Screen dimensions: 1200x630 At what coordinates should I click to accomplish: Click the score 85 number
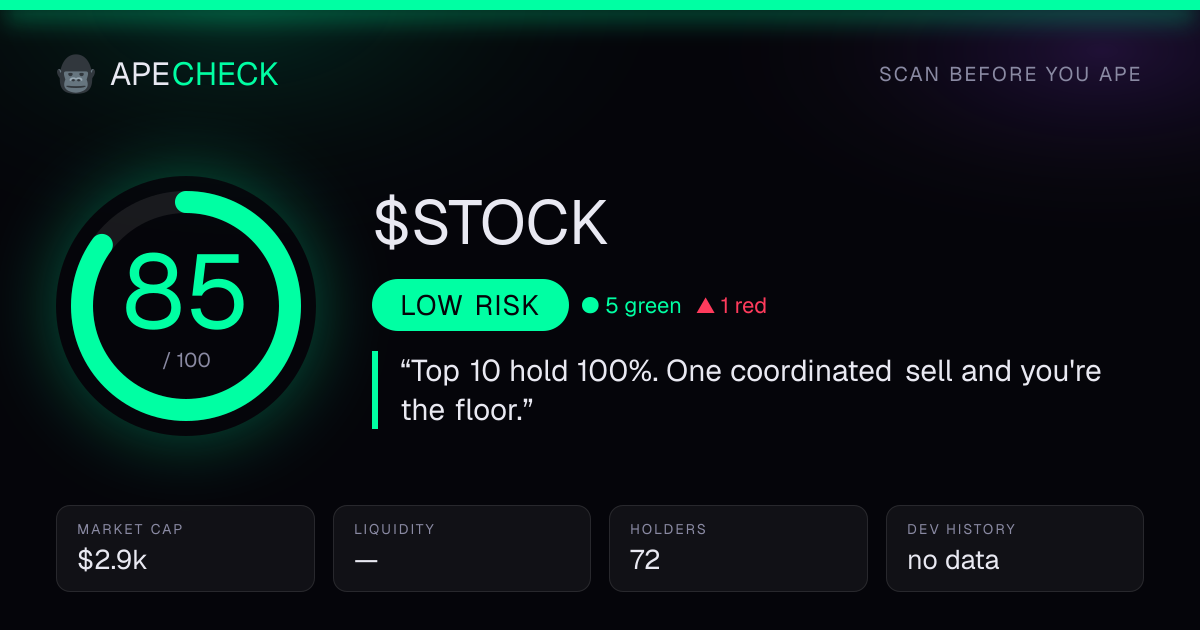point(185,291)
